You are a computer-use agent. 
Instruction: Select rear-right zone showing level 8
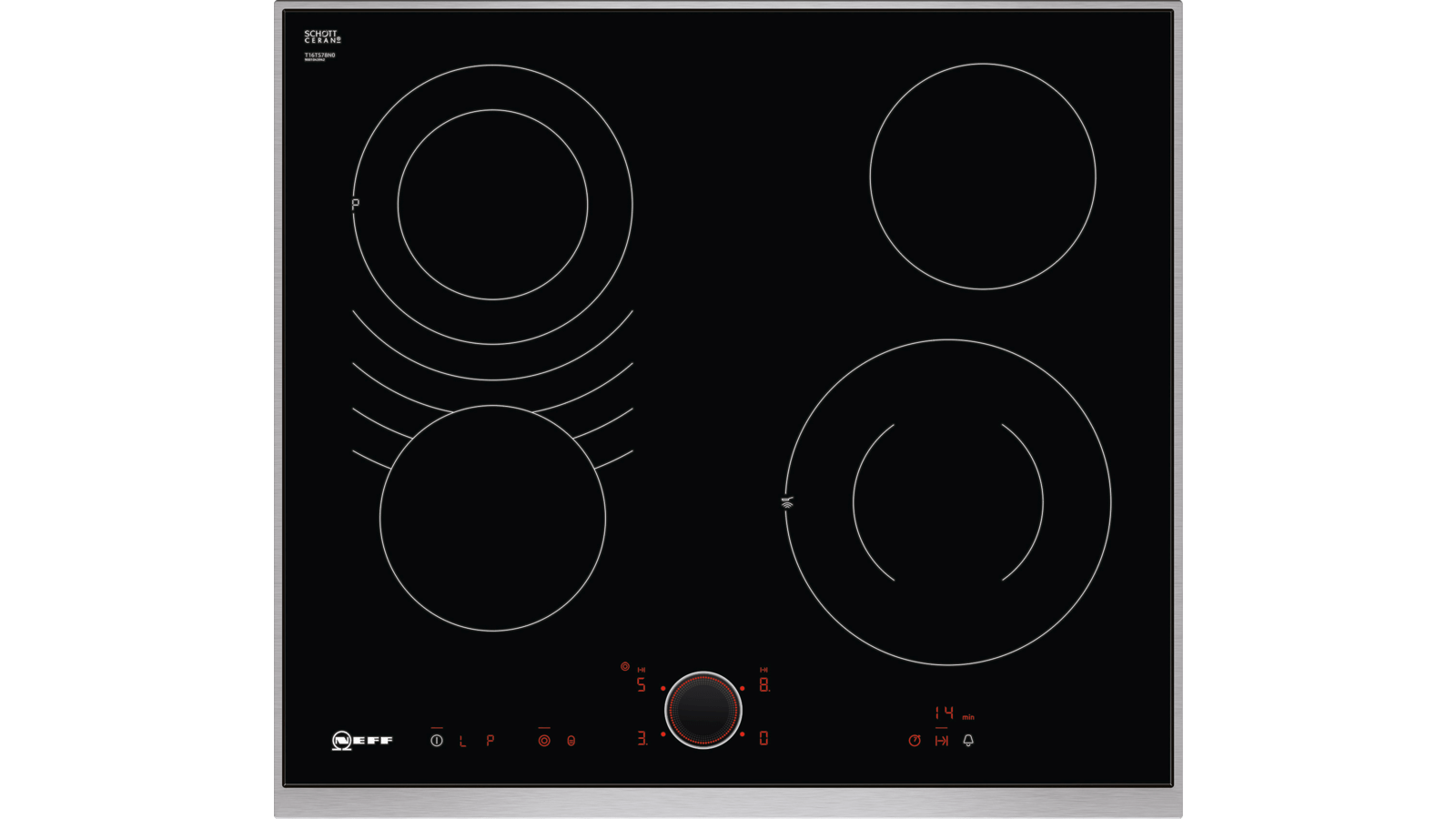(764, 685)
